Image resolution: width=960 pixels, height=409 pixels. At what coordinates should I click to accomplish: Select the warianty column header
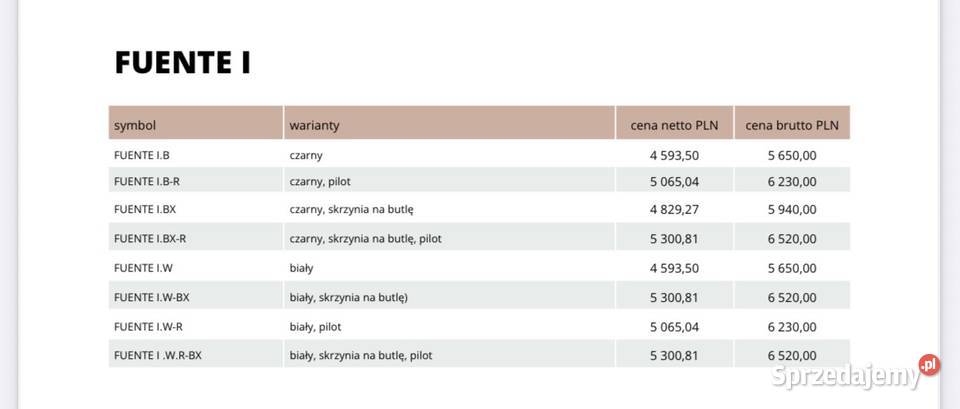click(x=315, y=125)
